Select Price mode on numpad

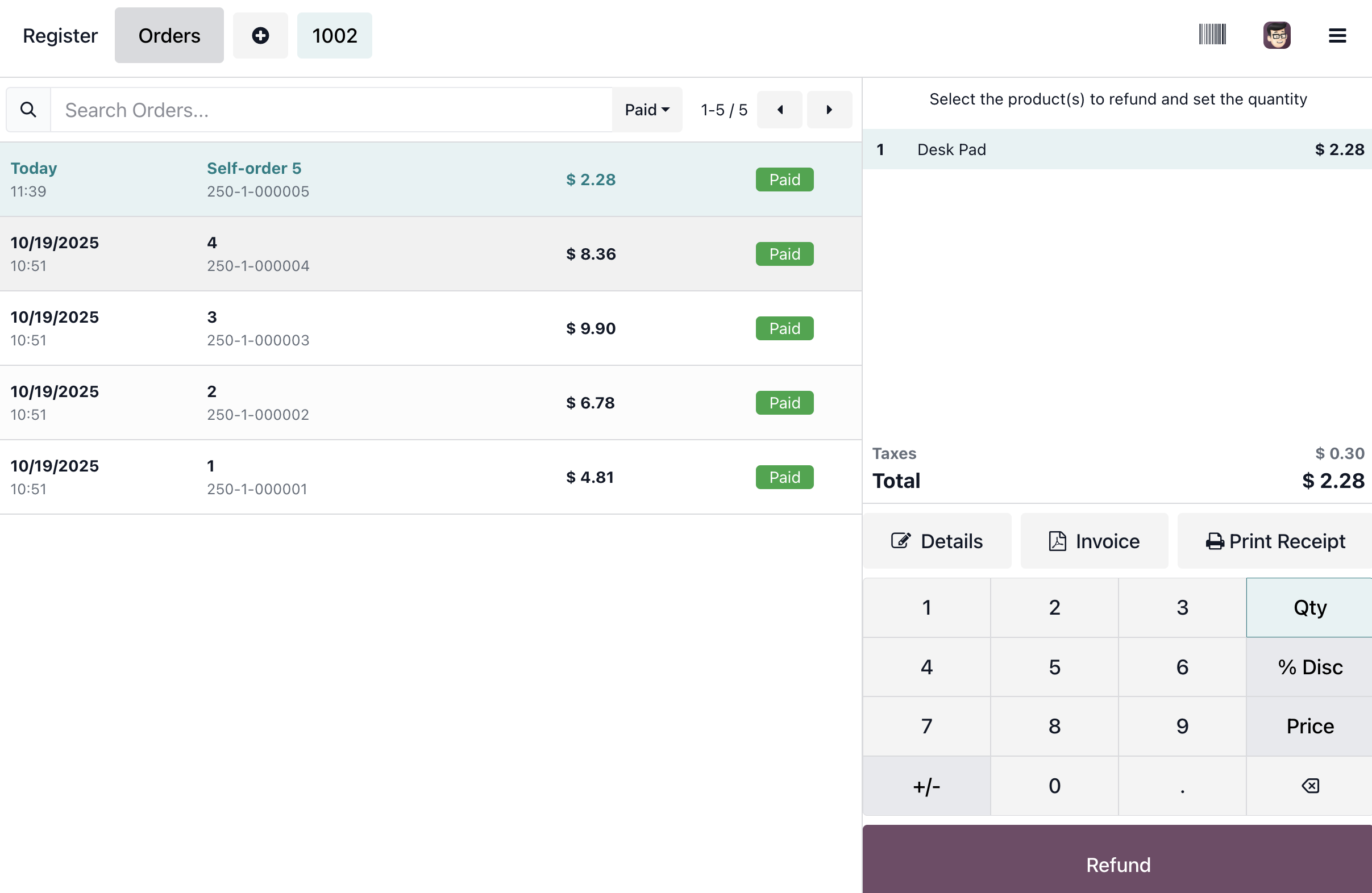click(1309, 726)
